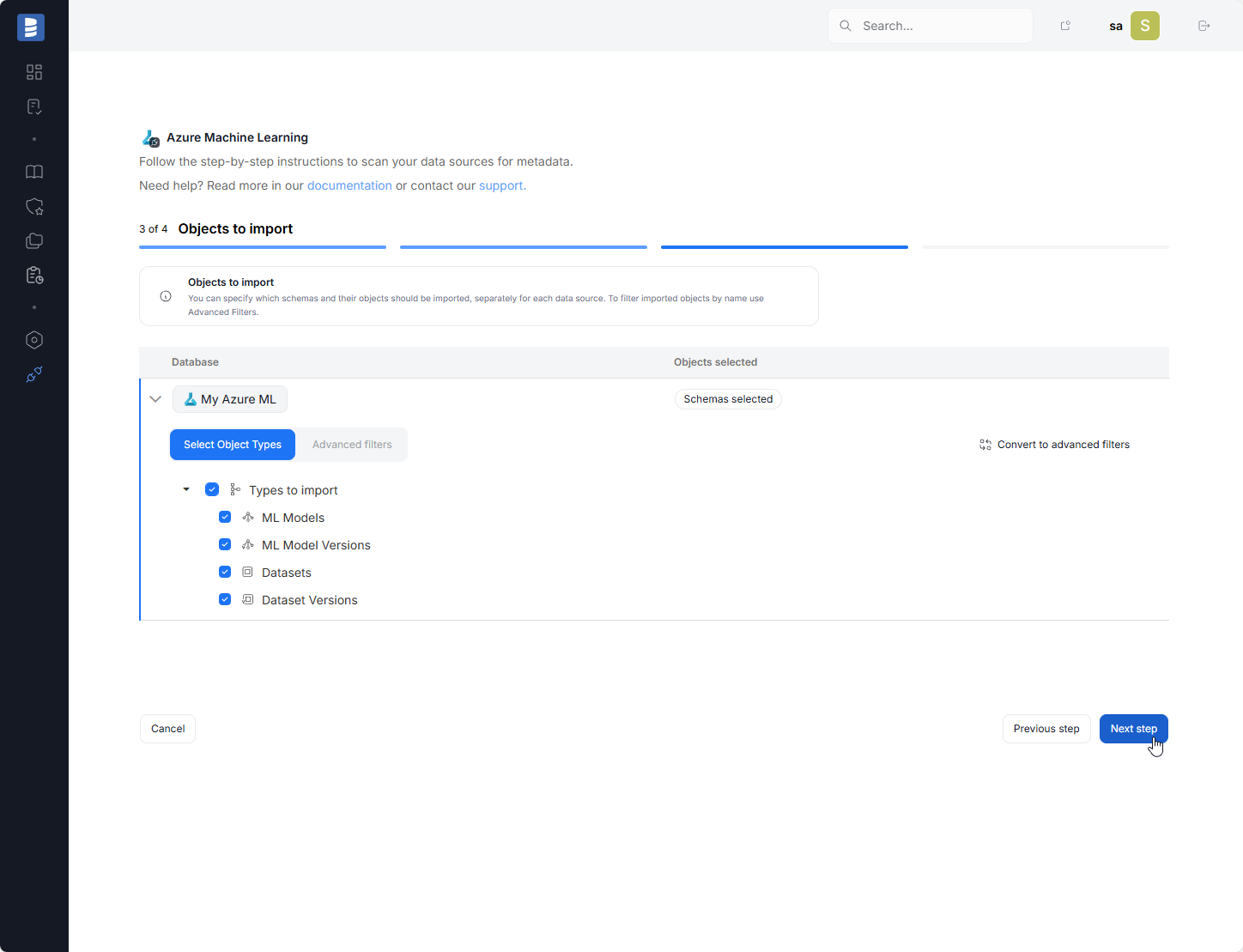Click the app logo in top-left corner
Screen dimensions: 1243x952
[x=31, y=27]
